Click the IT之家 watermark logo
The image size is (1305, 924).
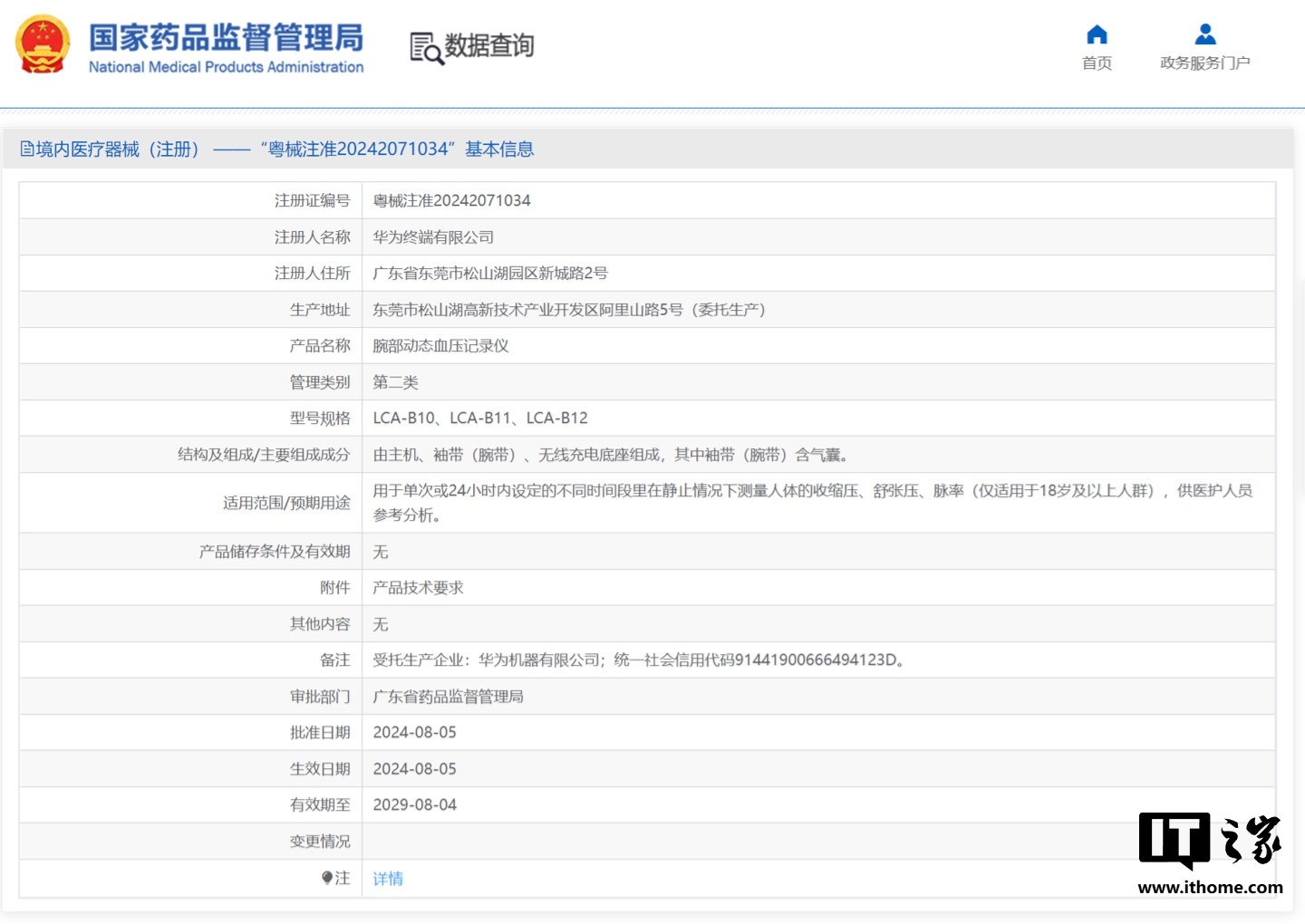pyautogui.click(x=1210, y=841)
